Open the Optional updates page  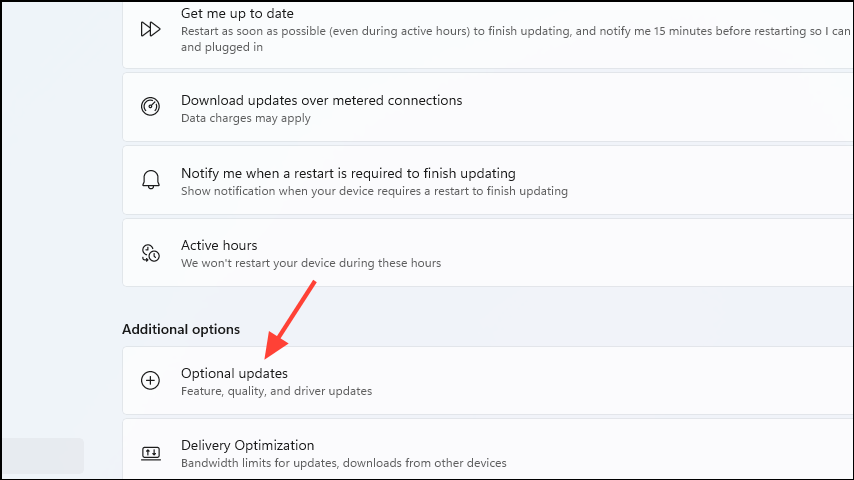487,380
